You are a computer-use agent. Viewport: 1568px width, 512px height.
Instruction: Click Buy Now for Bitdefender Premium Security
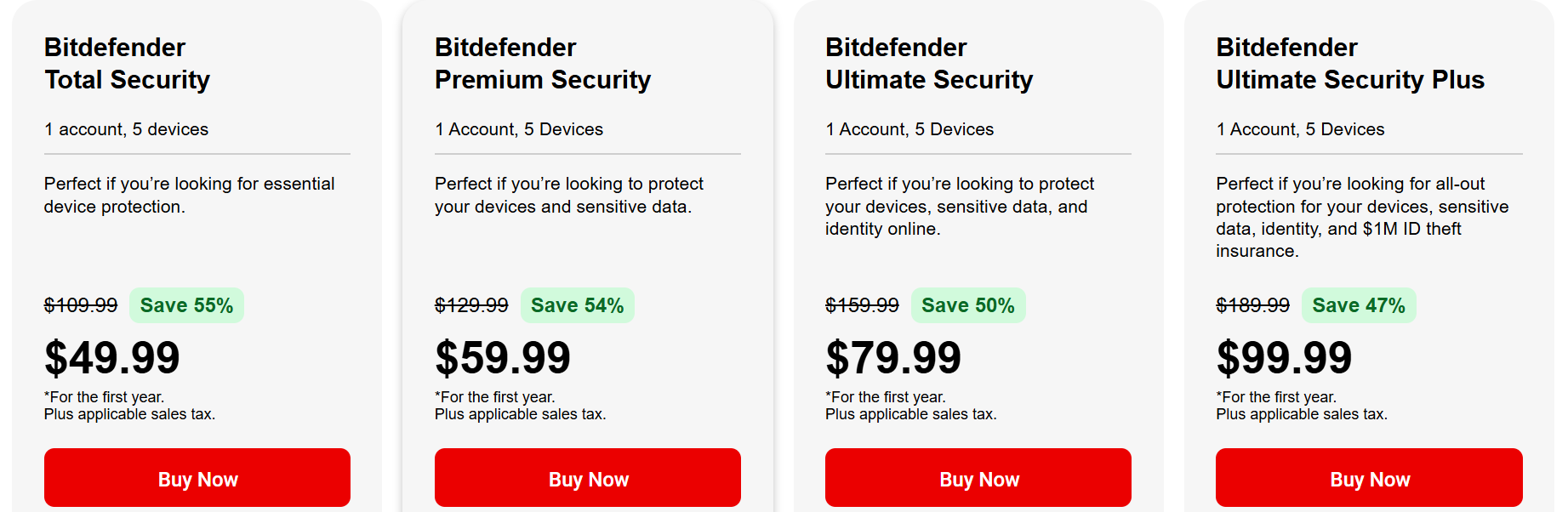587,478
